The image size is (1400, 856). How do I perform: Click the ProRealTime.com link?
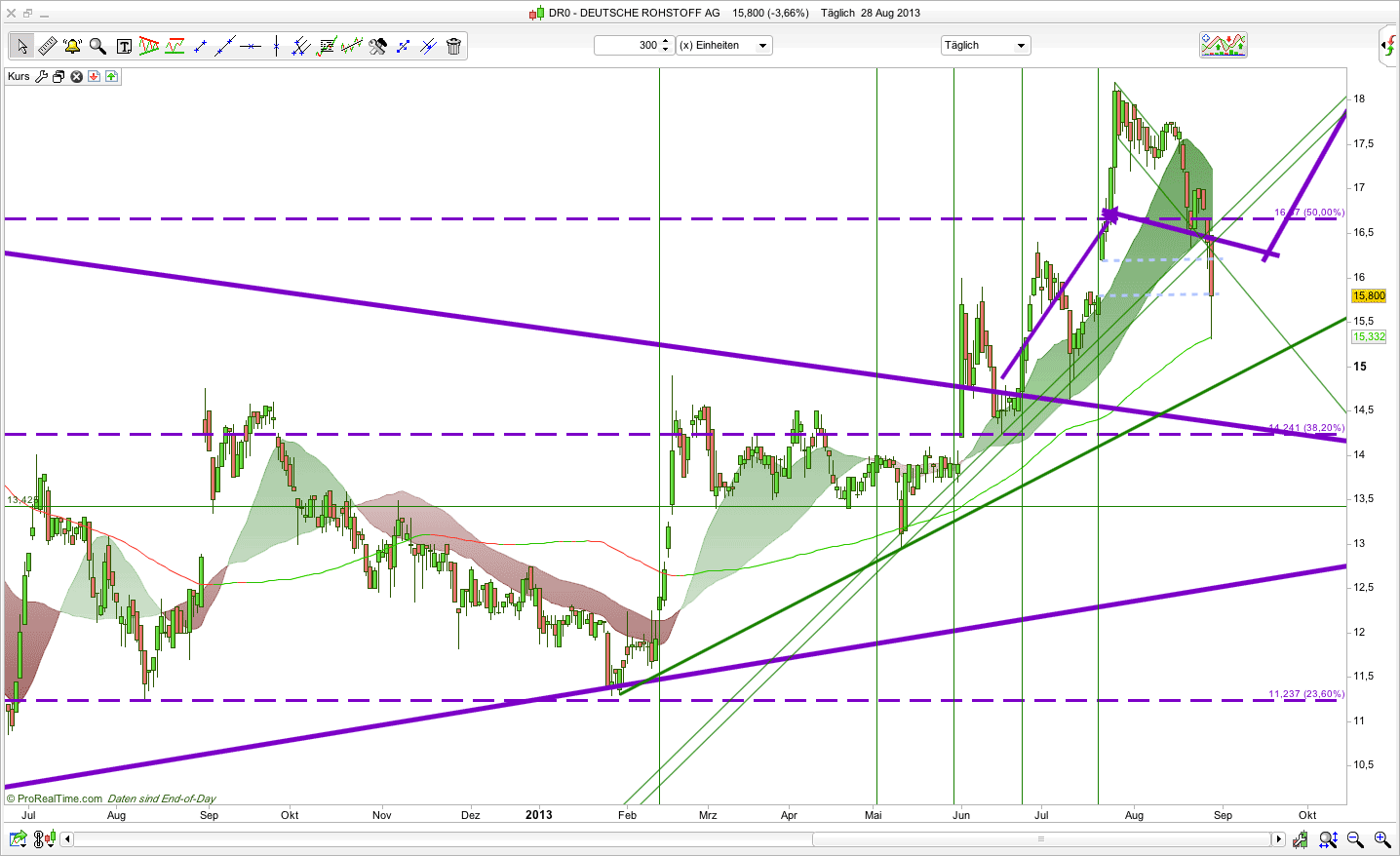pyautogui.click(x=58, y=798)
